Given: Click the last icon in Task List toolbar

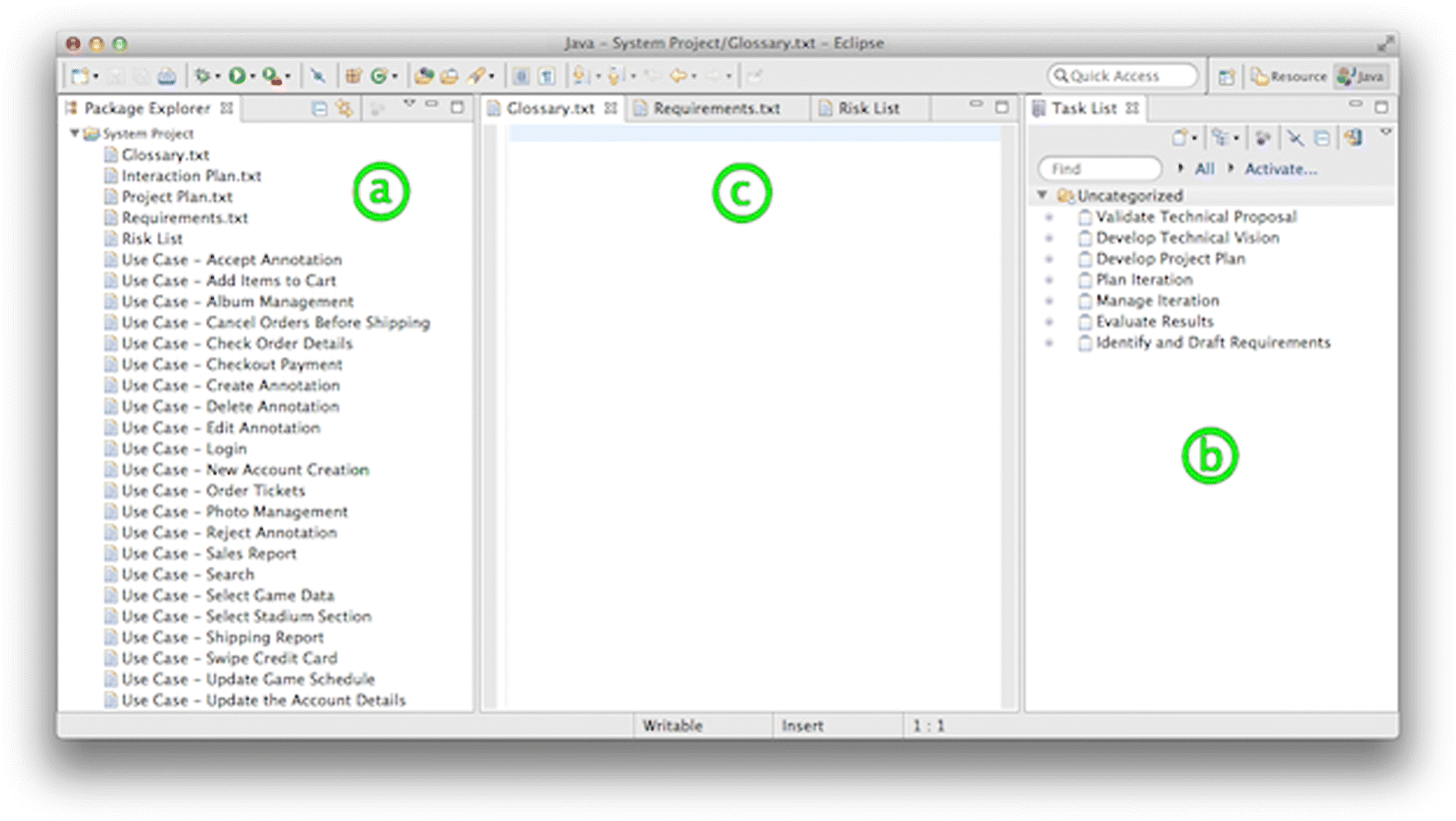Looking at the screenshot, I should 1353,137.
